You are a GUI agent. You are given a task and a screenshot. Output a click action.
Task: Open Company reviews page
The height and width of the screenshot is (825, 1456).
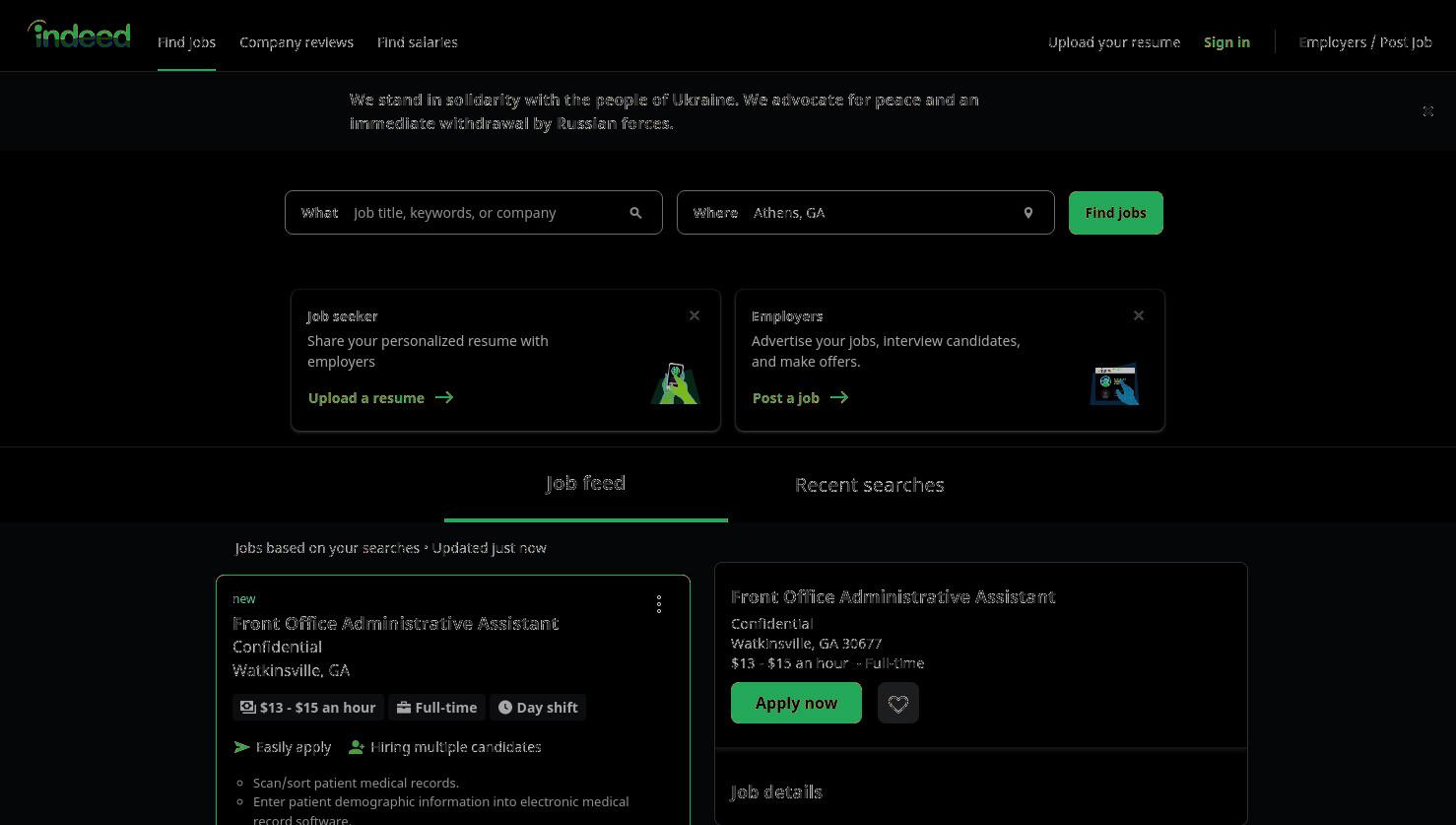(297, 42)
